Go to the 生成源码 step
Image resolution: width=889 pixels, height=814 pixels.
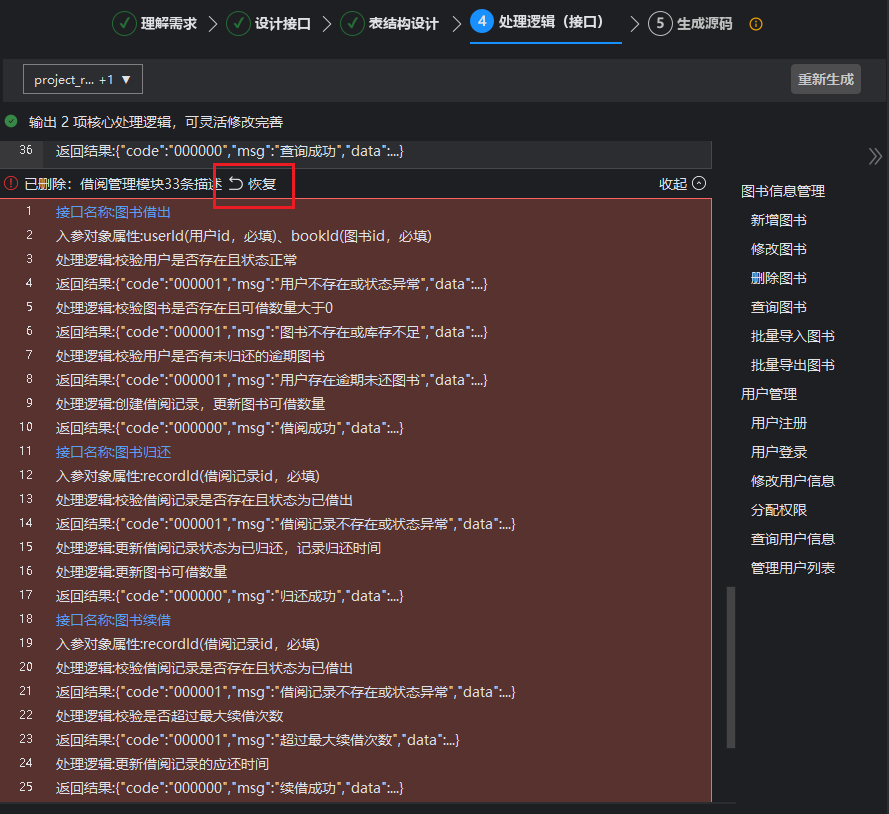(704, 23)
